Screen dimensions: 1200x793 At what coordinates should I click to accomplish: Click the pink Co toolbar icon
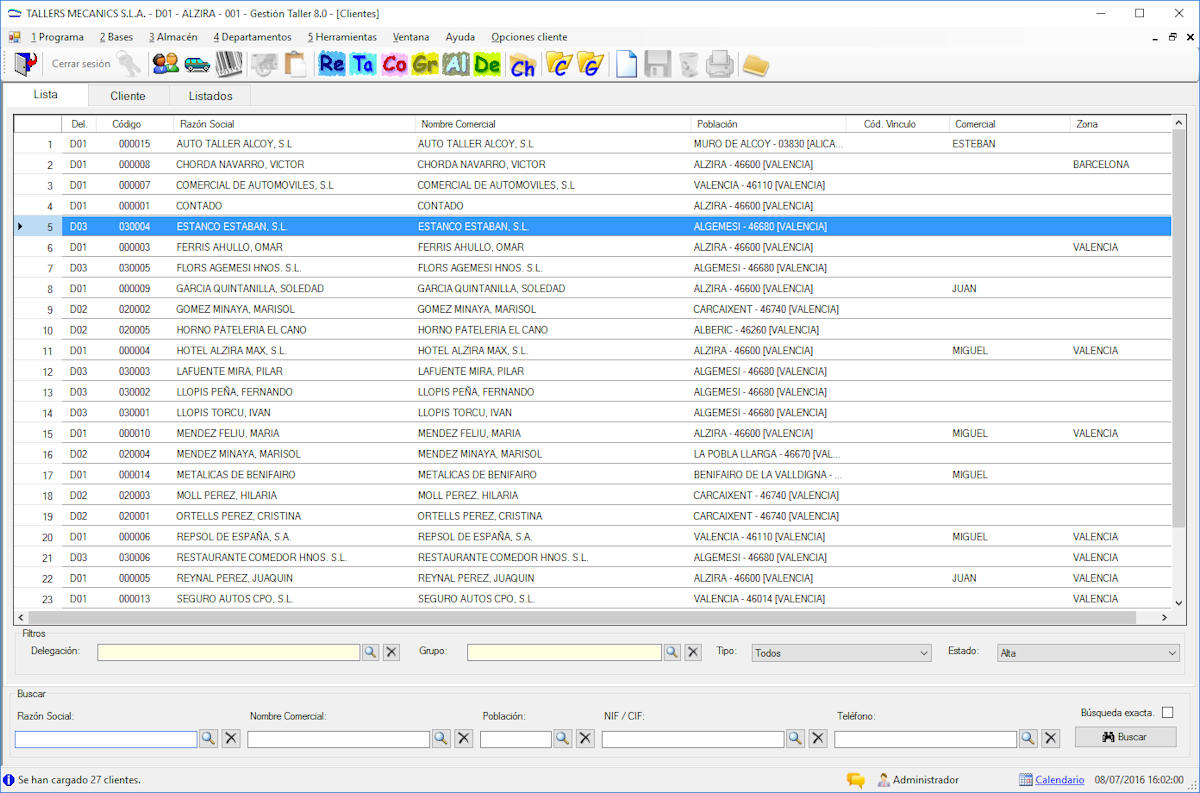(x=394, y=64)
